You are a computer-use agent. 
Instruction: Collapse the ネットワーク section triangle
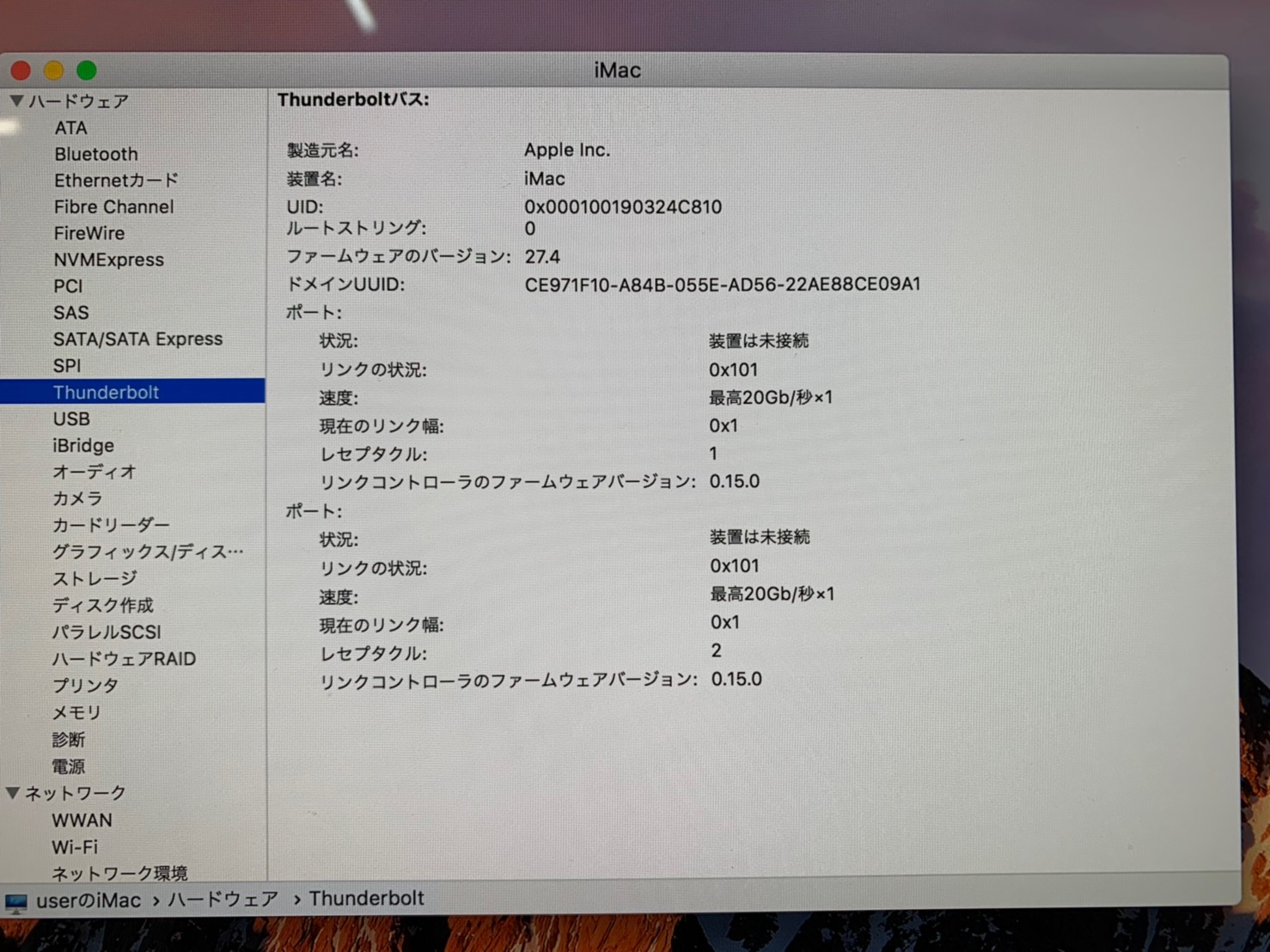[13, 793]
